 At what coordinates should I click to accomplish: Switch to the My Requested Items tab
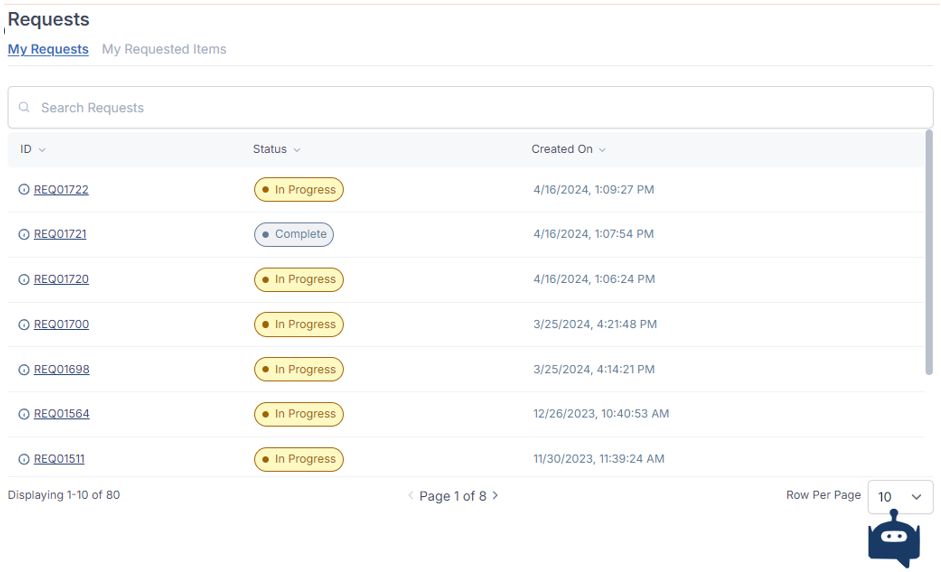164,49
